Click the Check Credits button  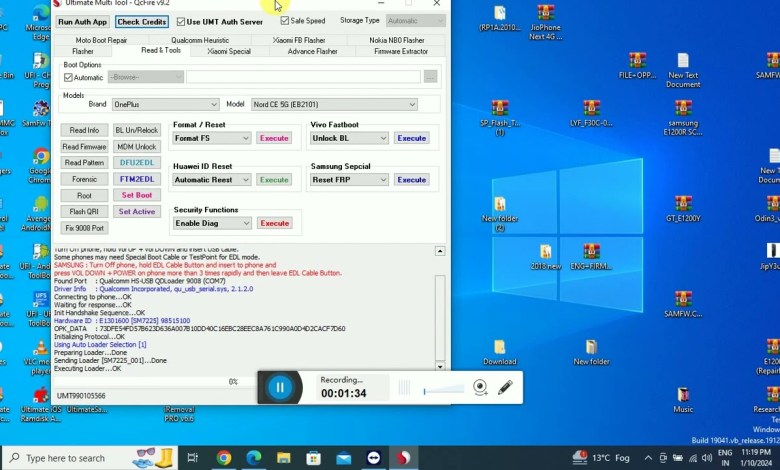coord(142,22)
